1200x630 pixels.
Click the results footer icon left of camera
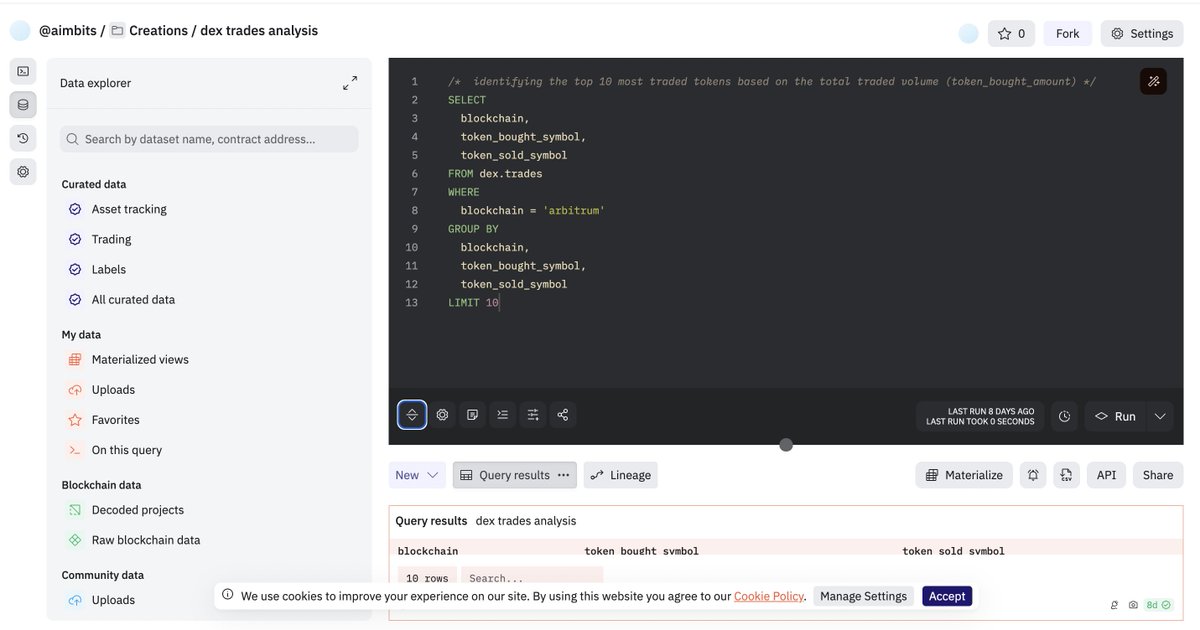(1115, 605)
